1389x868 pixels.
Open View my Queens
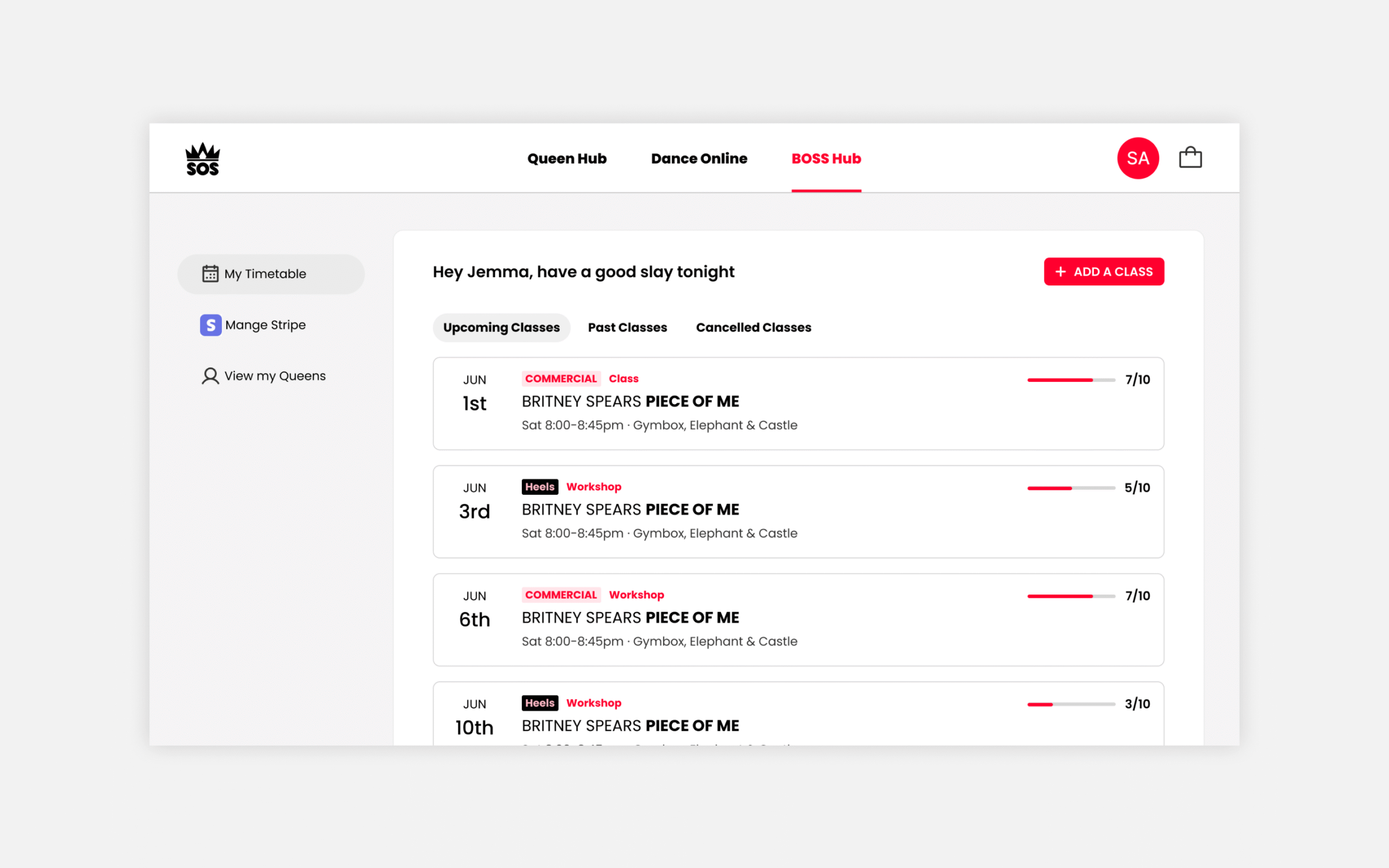click(264, 376)
